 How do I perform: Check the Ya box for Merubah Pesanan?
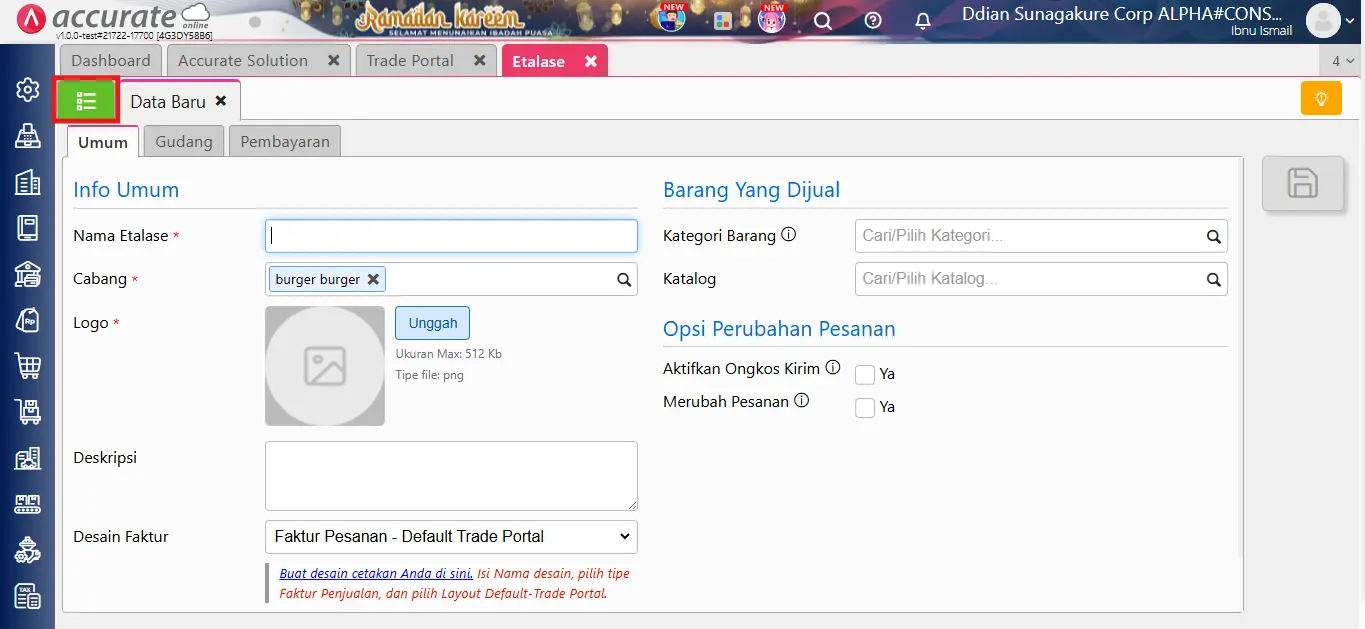[x=864, y=407]
